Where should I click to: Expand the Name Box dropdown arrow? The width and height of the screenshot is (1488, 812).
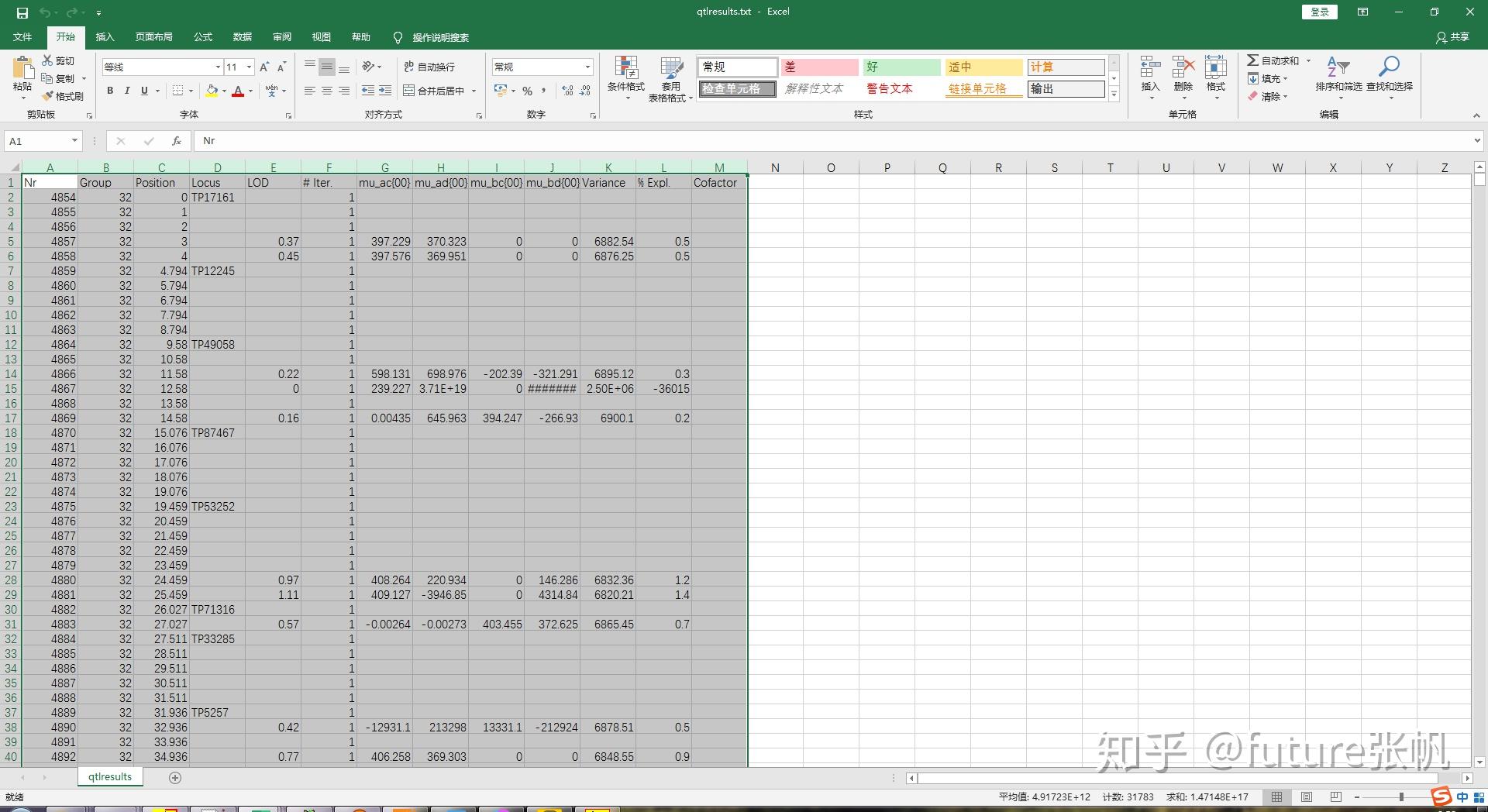point(74,141)
